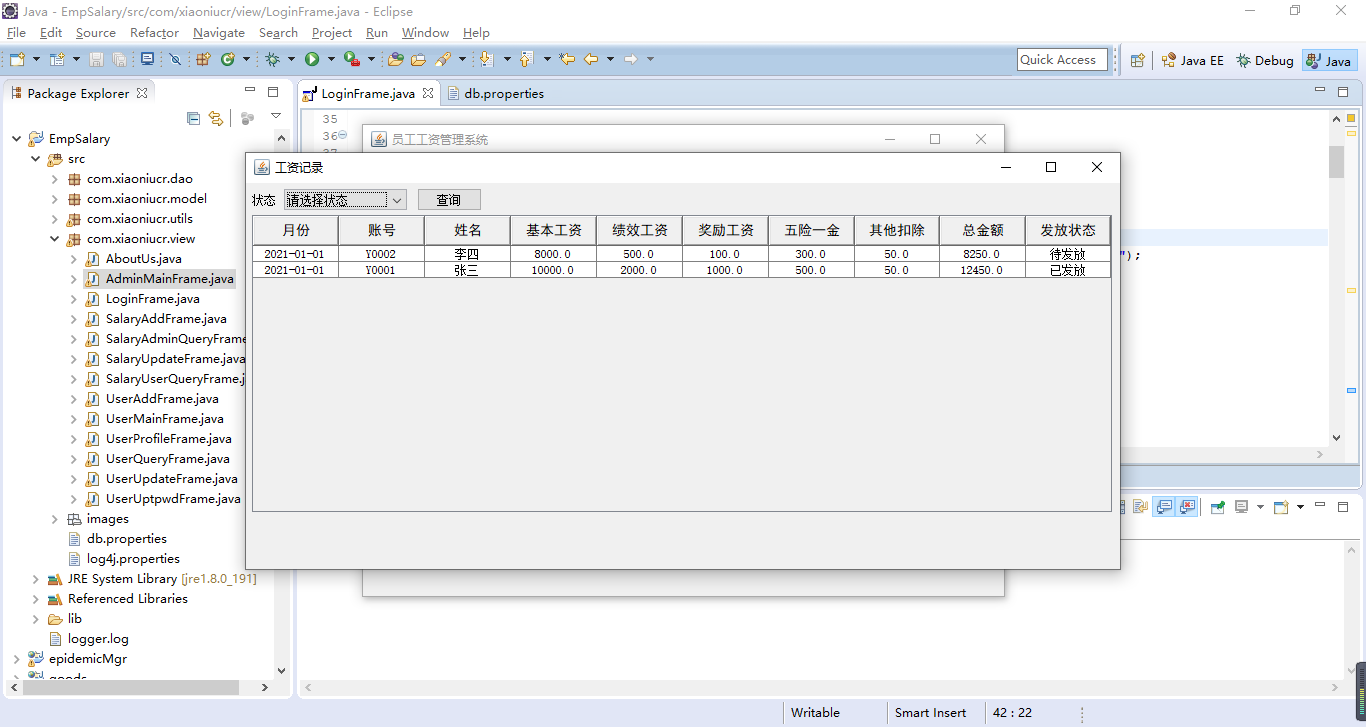Click the Run Last Tool (external tools) icon
Screen dimensions: 1366x727
[352, 59]
